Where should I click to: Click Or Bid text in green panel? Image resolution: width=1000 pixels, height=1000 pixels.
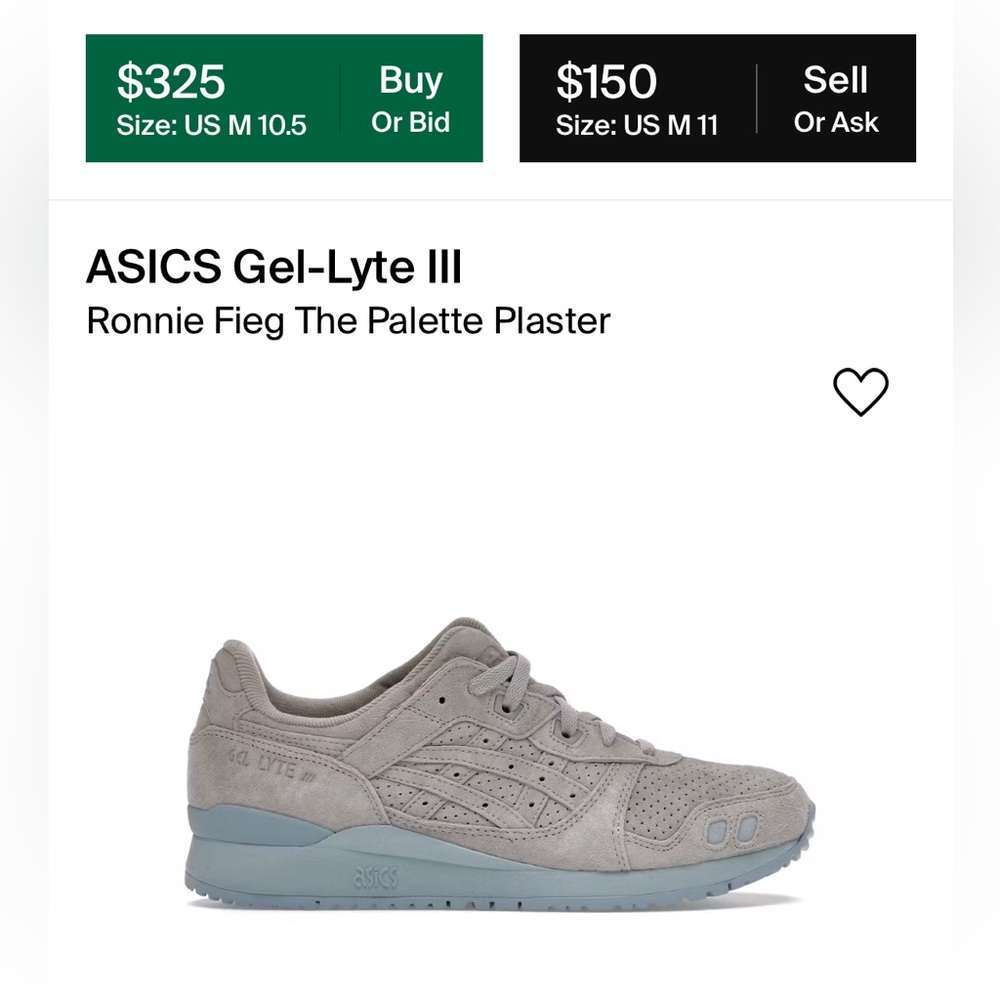(x=413, y=123)
